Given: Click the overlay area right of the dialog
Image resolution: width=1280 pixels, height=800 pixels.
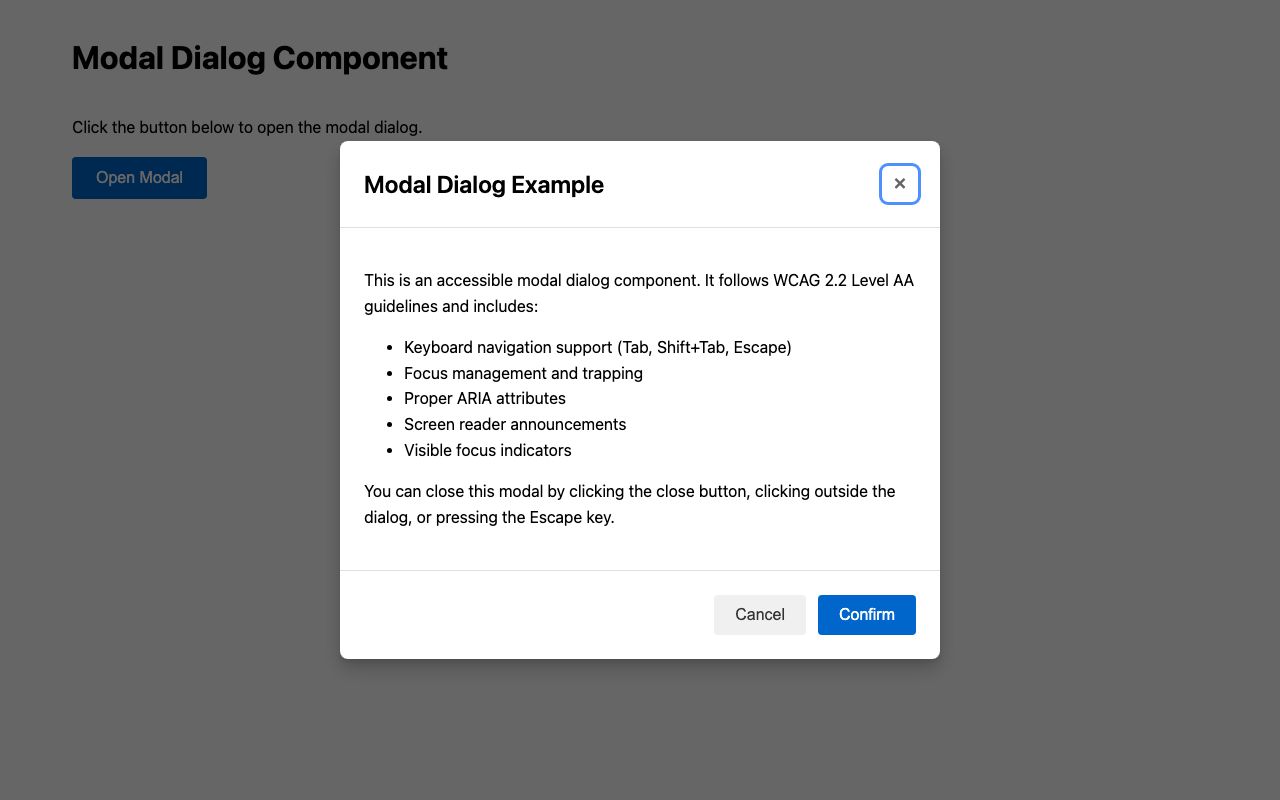Looking at the screenshot, I should point(1100,400).
